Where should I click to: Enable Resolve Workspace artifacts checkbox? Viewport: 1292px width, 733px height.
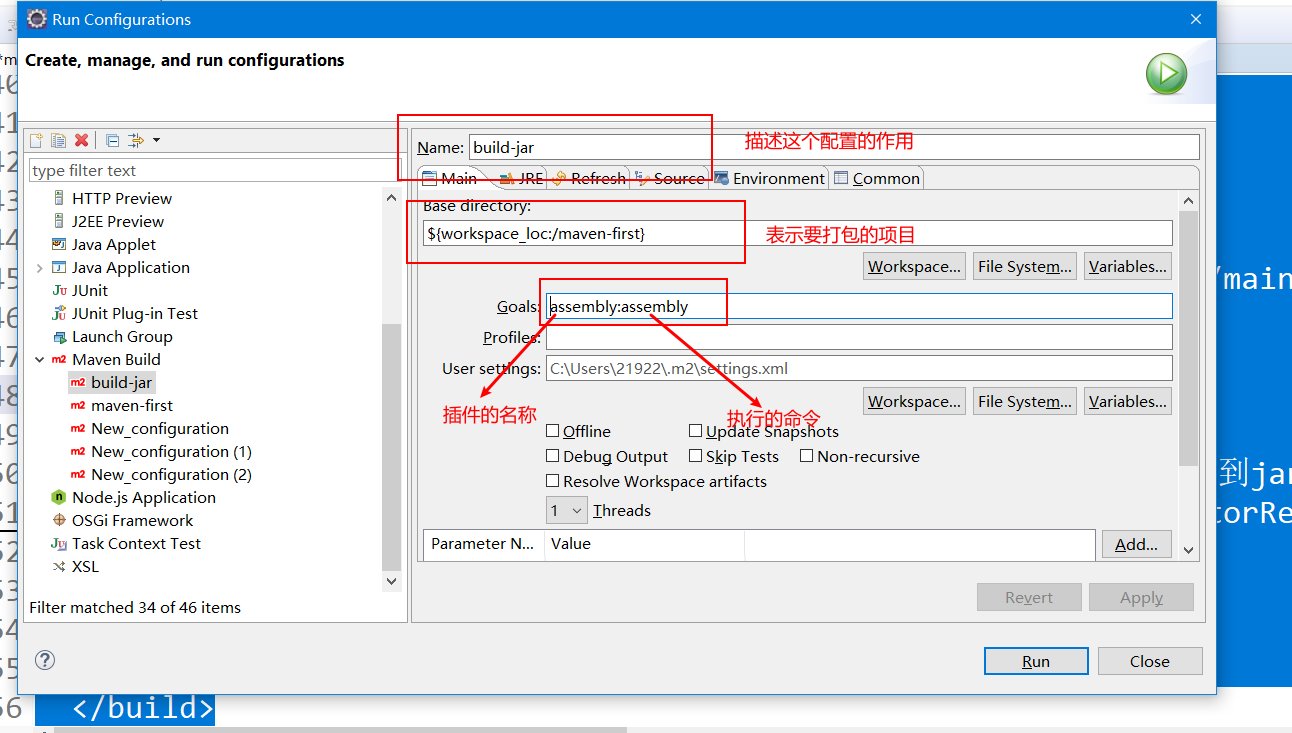[x=553, y=481]
